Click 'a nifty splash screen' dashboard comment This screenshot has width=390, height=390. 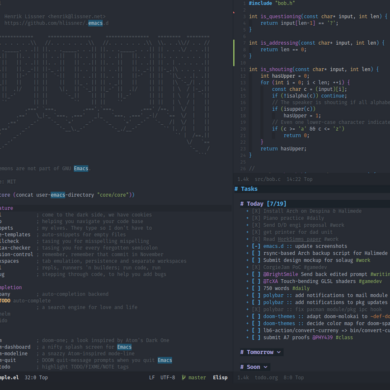click(x=84, y=347)
